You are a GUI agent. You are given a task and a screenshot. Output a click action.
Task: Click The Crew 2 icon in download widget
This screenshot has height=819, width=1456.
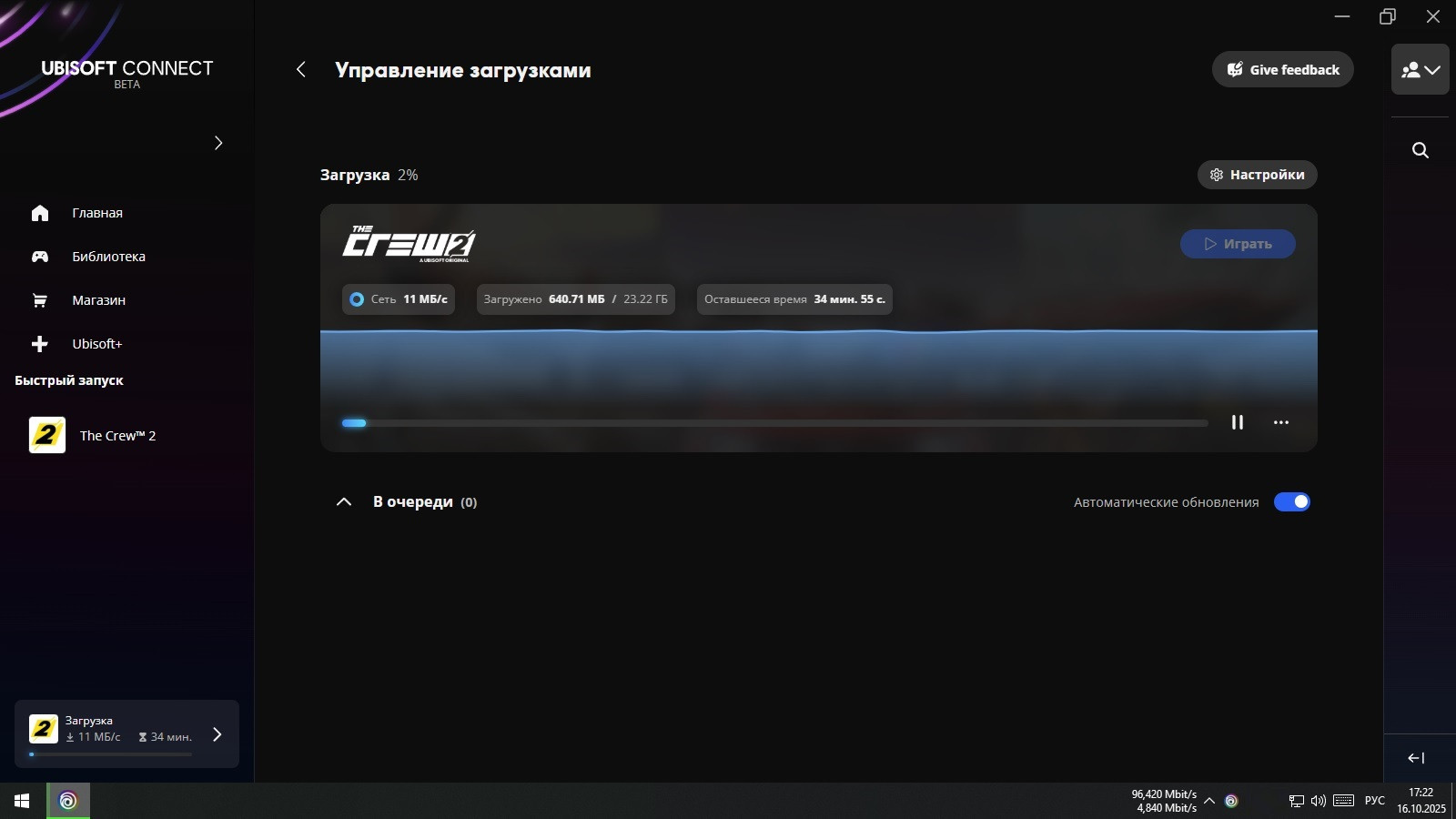[x=44, y=729]
